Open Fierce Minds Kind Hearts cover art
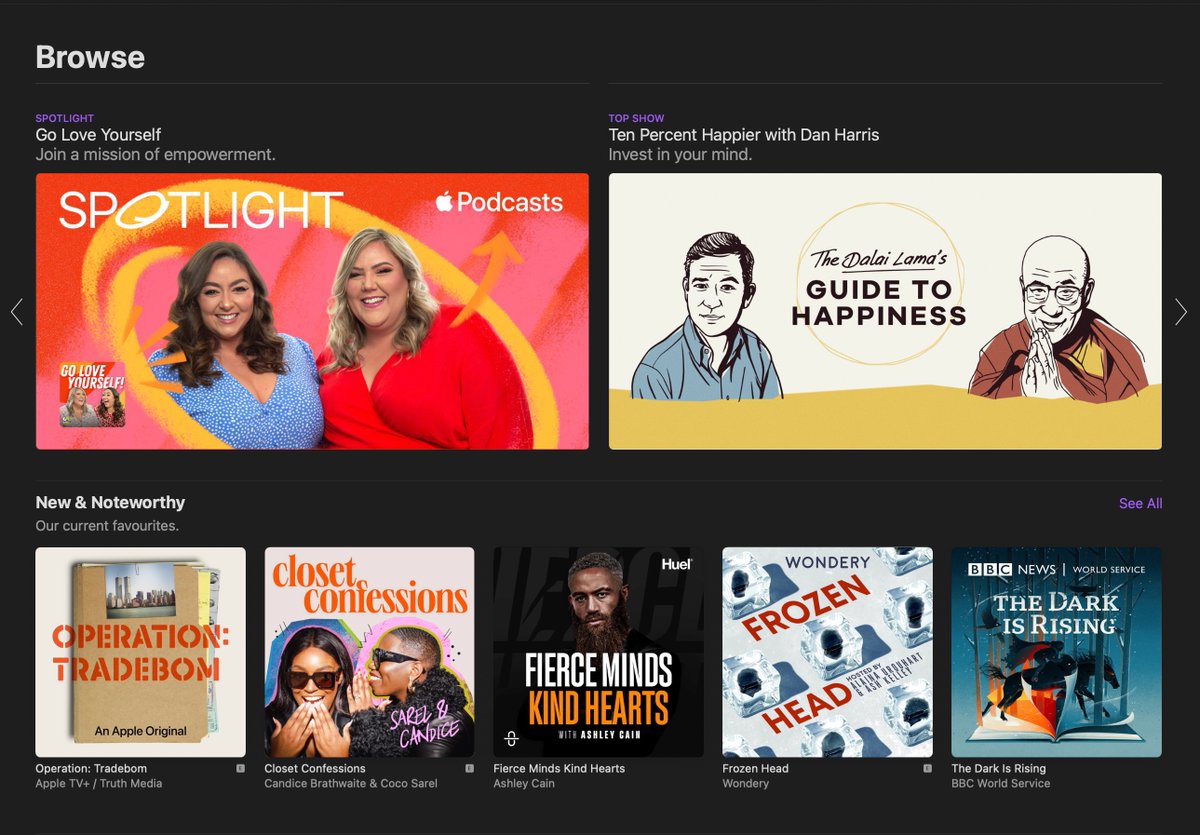 (x=598, y=652)
